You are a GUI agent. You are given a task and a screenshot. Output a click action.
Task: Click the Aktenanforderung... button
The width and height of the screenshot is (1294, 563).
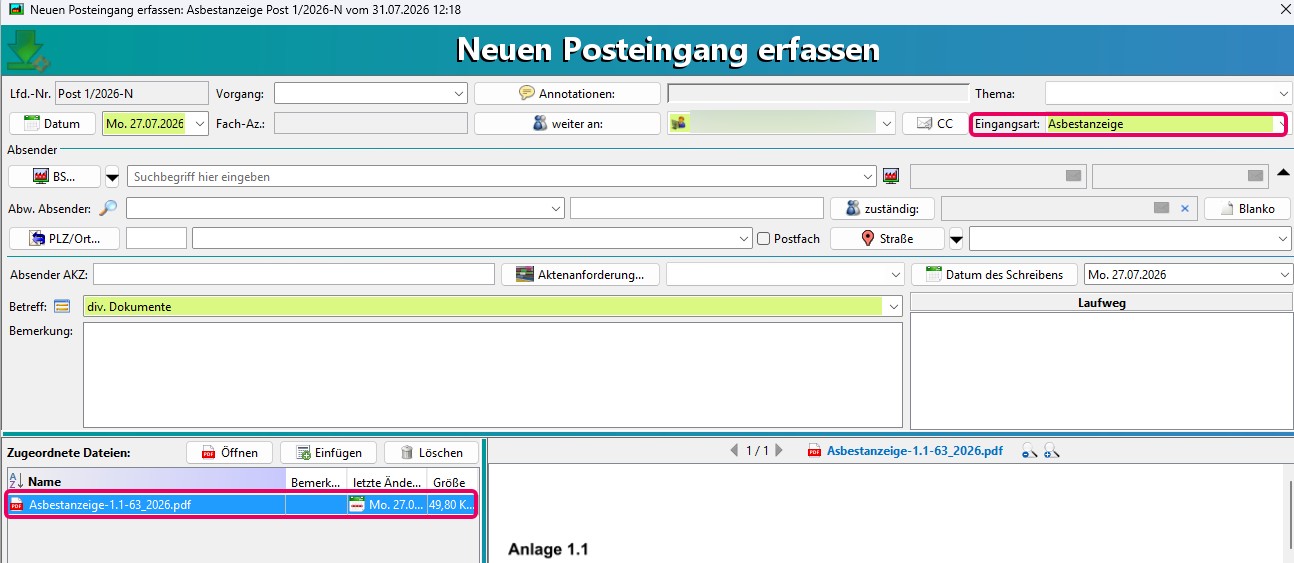(580, 274)
